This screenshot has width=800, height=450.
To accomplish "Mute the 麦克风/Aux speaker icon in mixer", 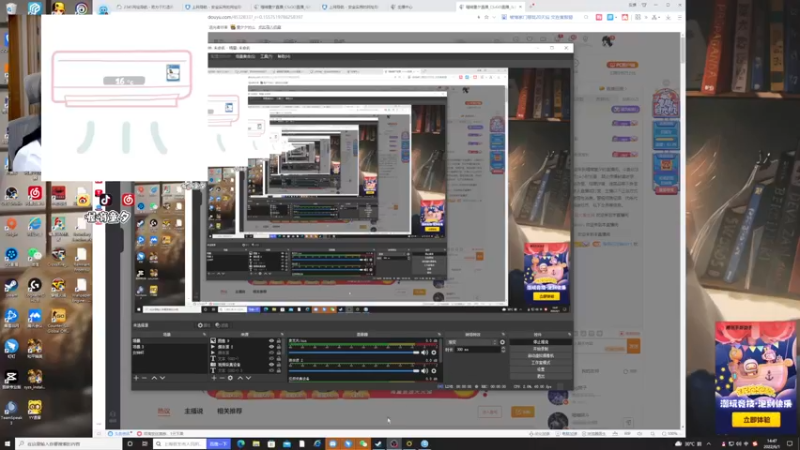I will click(424, 353).
